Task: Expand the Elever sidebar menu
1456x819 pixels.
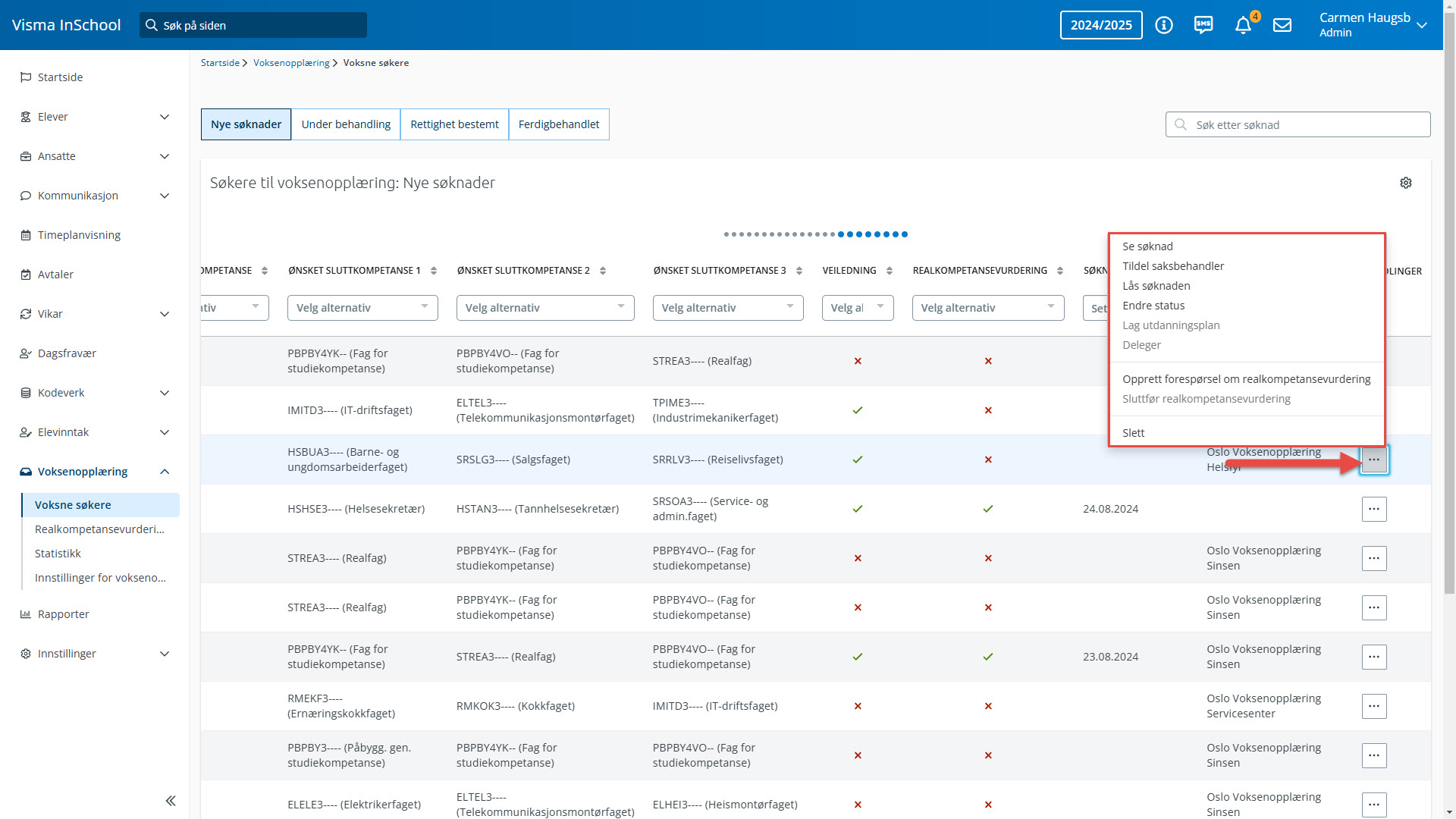Action: [x=165, y=117]
